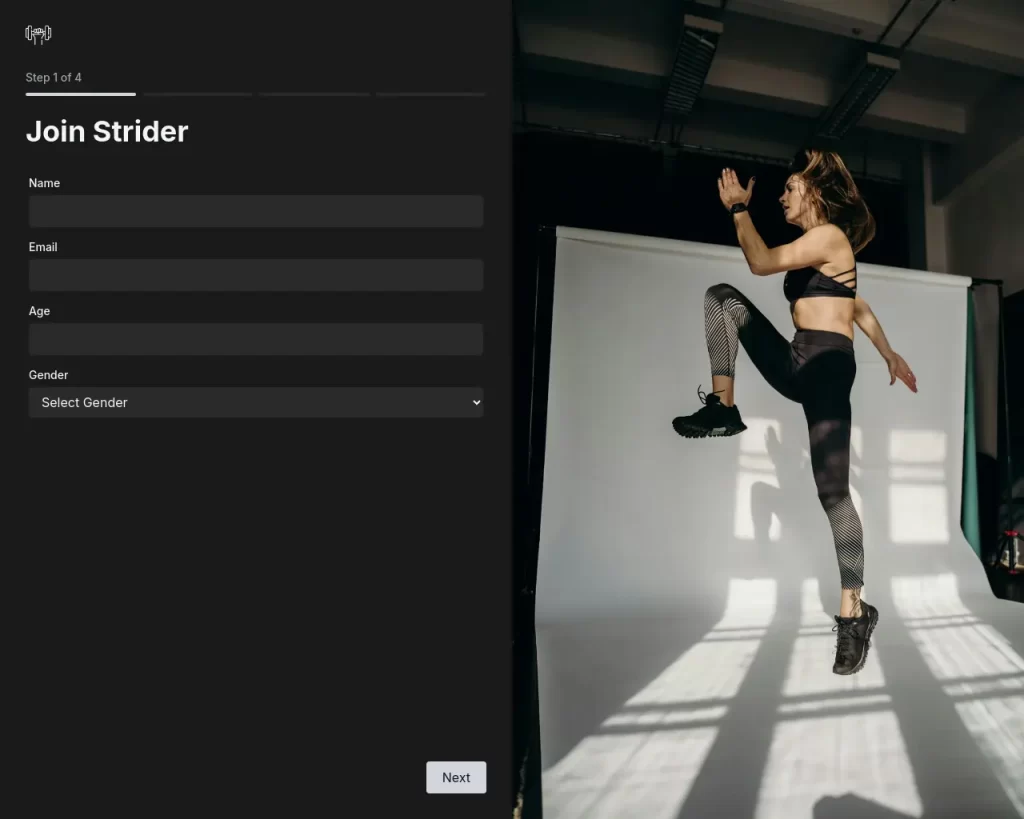Click the chevron on the Gender selector
The height and width of the screenshot is (819, 1024).
point(477,402)
